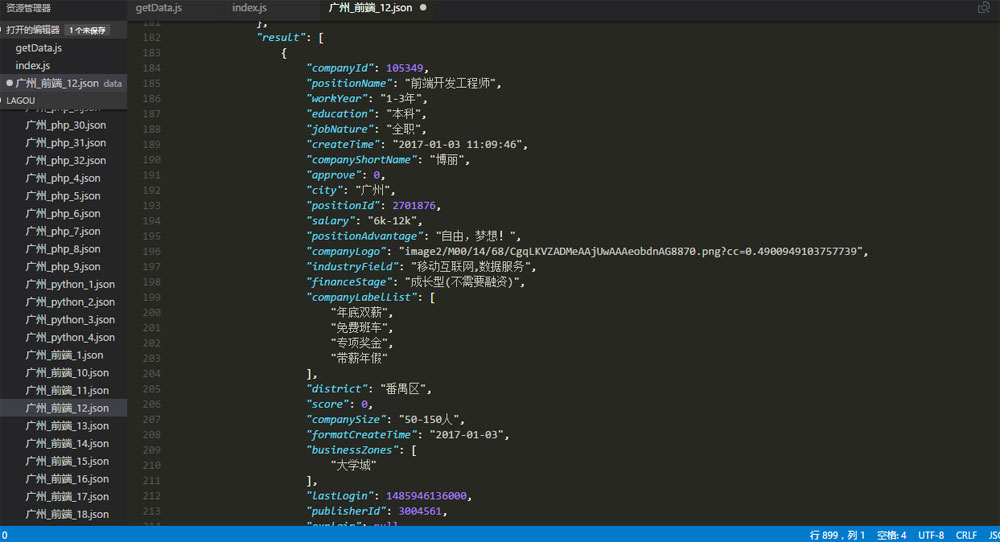Open file 广州_前端_17.json
This screenshot has width=1000, height=542.
[67, 497]
